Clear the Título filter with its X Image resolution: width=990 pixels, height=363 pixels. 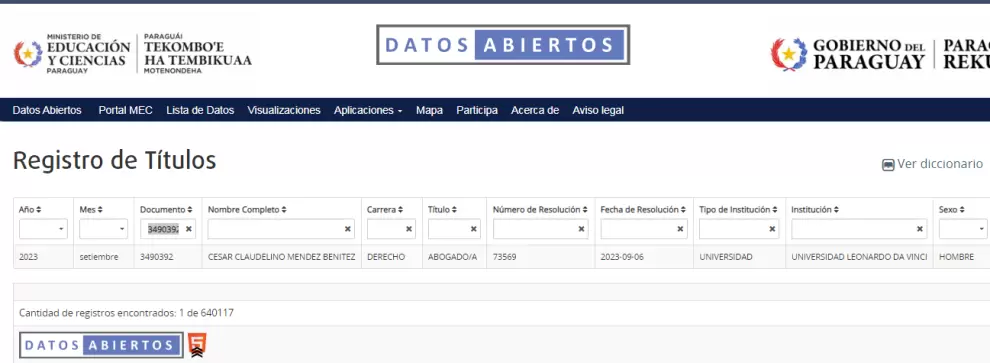473,229
